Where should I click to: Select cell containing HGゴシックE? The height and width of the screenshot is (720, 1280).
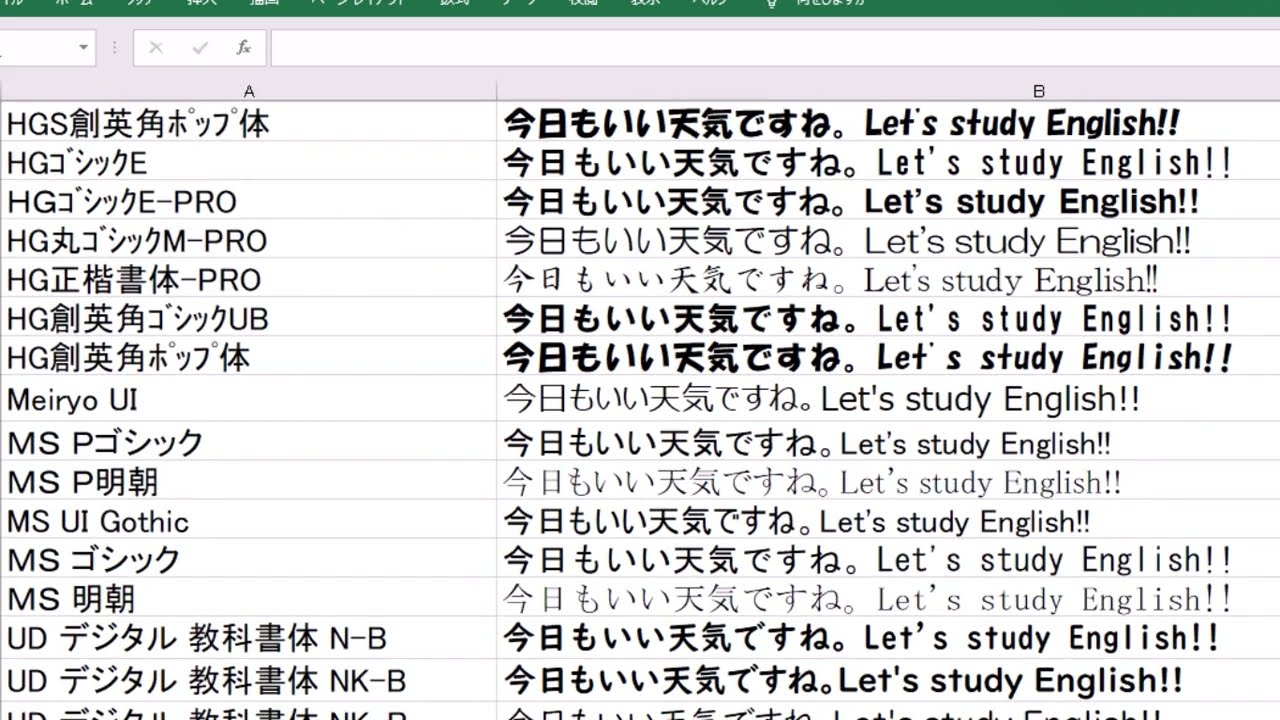[x=248, y=161]
